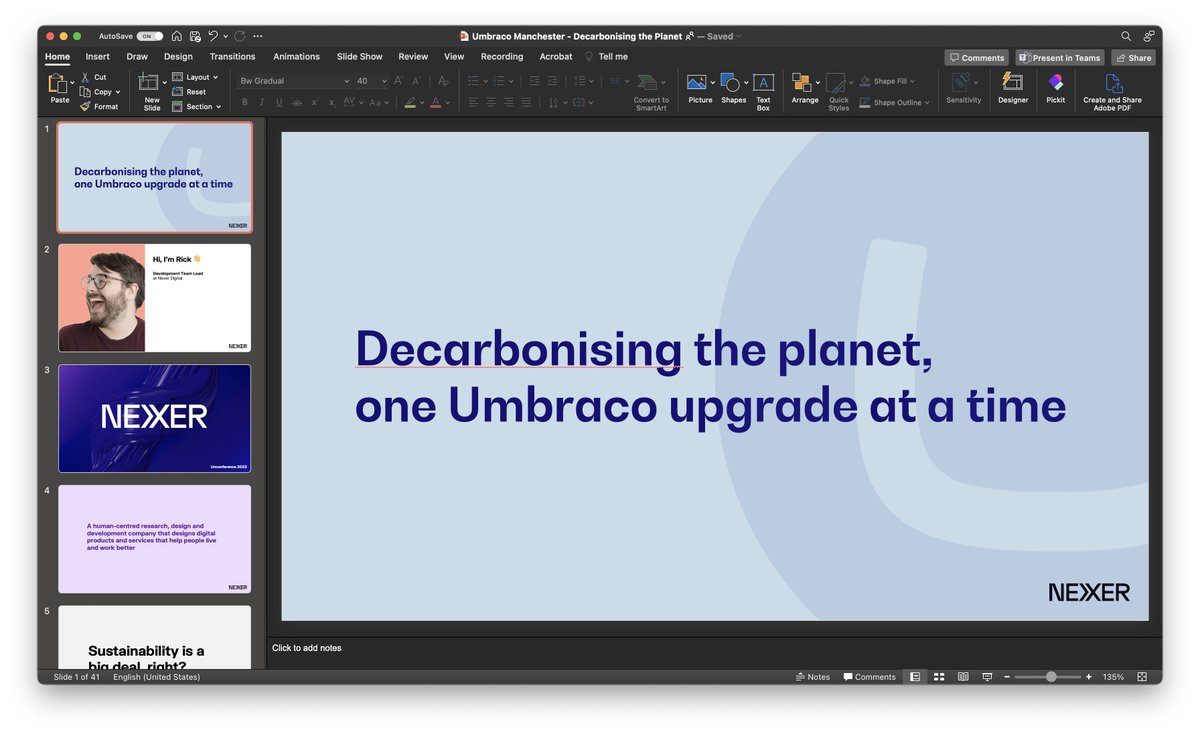This screenshot has height=734, width=1200.
Task: Start Slide Show from status bar
Action: [987, 677]
